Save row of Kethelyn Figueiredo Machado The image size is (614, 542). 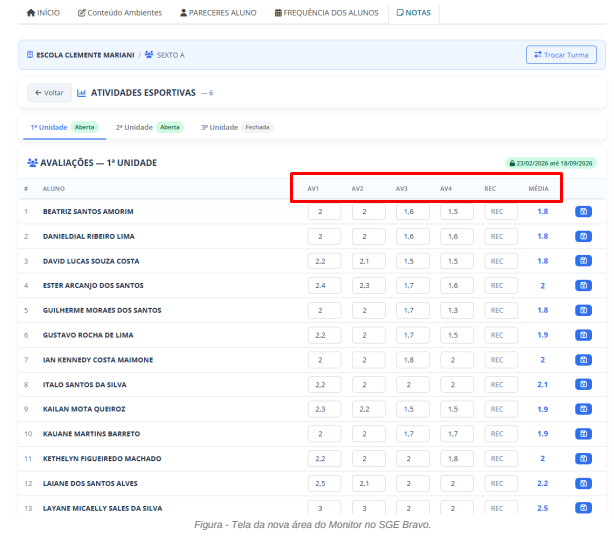[583, 459]
